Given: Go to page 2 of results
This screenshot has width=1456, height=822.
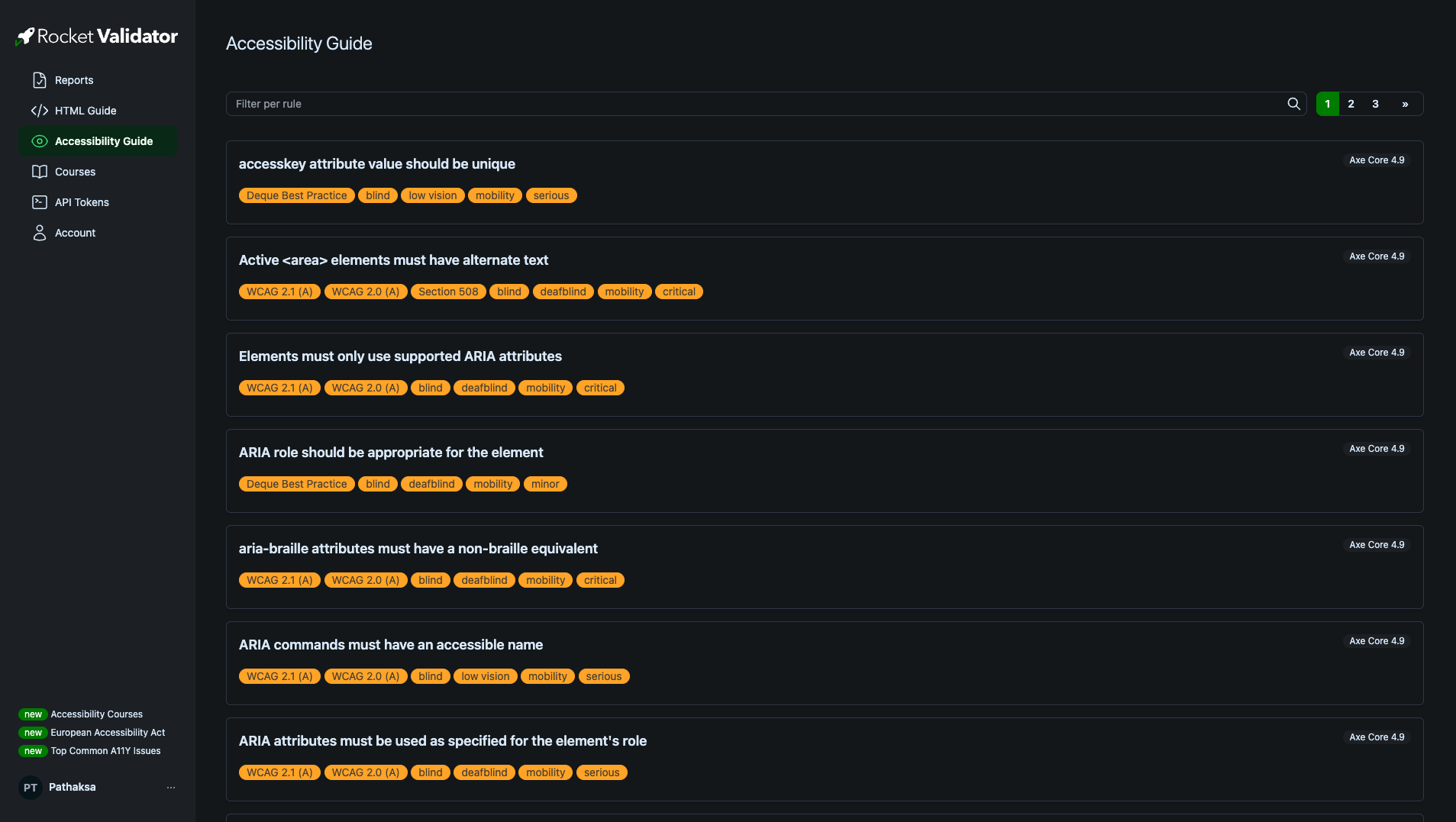Looking at the screenshot, I should coord(1351,104).
